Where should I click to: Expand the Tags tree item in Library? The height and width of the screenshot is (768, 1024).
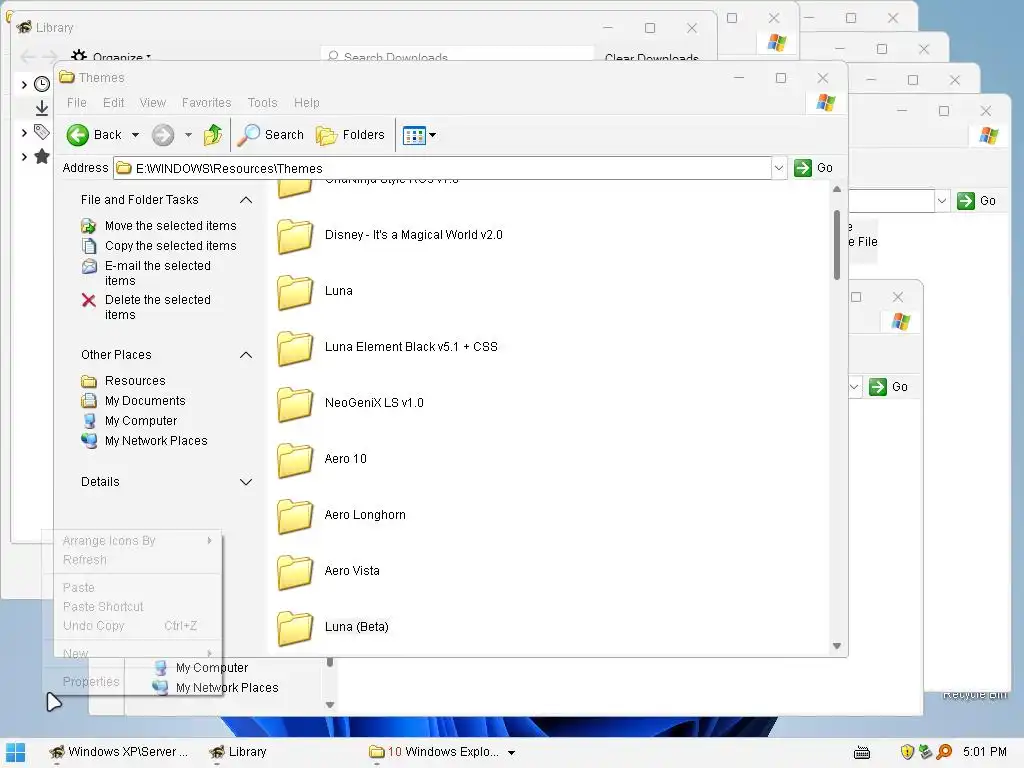(24, 133)
